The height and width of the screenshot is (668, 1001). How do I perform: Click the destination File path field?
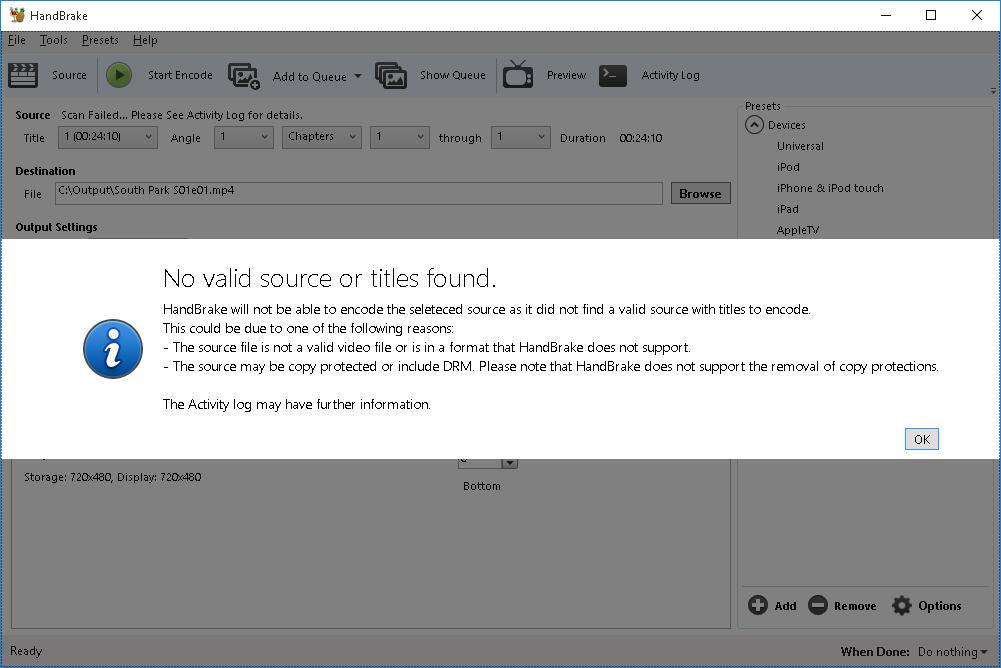pyautogui.click(x=359, y=194)
